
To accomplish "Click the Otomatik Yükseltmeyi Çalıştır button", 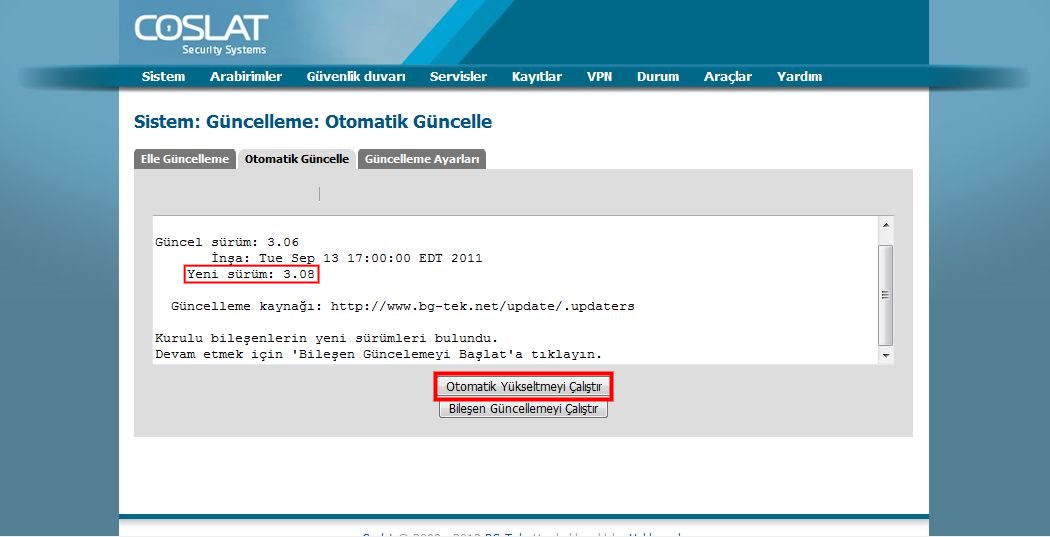I will pyautogui.click(x=524, y=387).
